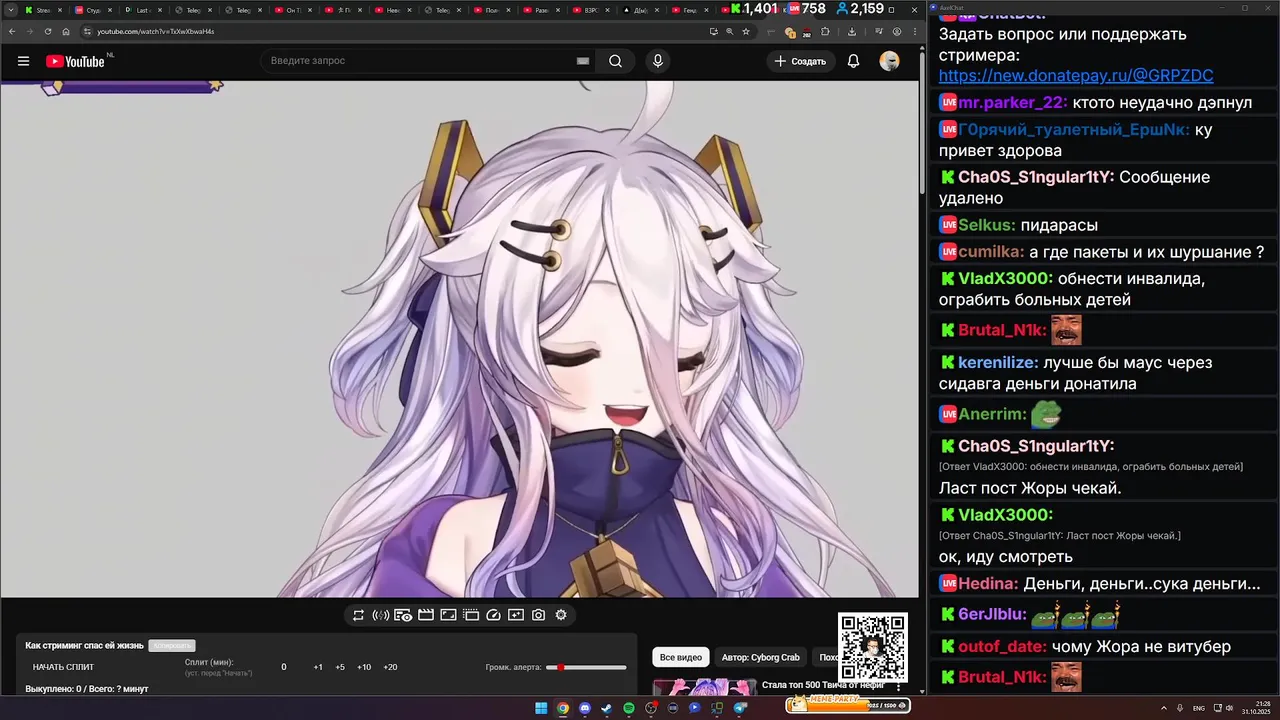Screen dimensions: 1280x720
Task: Click the Копировать button beside video title
Action: click(172, 646)
